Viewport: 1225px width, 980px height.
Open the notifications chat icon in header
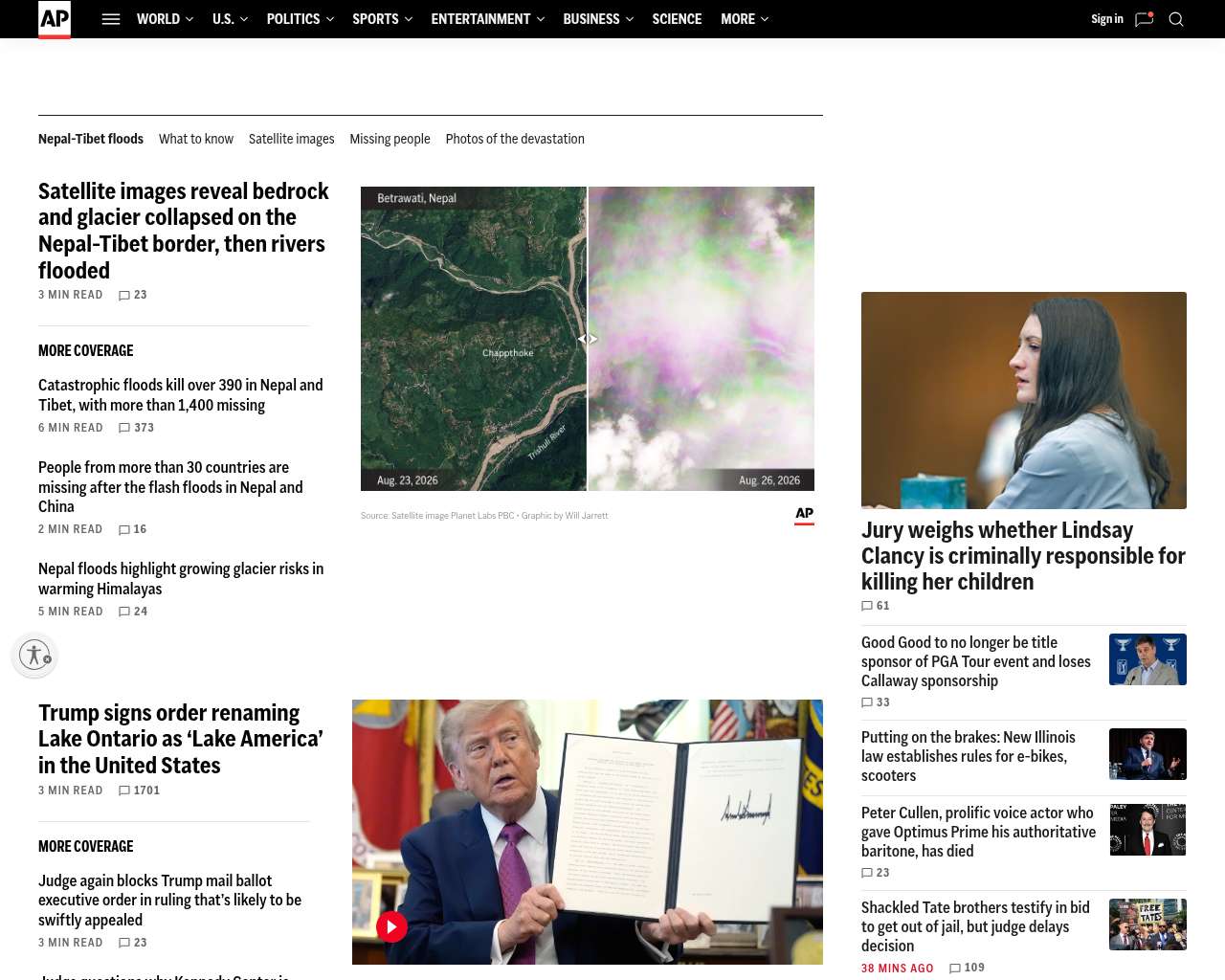click(1144, 19)
